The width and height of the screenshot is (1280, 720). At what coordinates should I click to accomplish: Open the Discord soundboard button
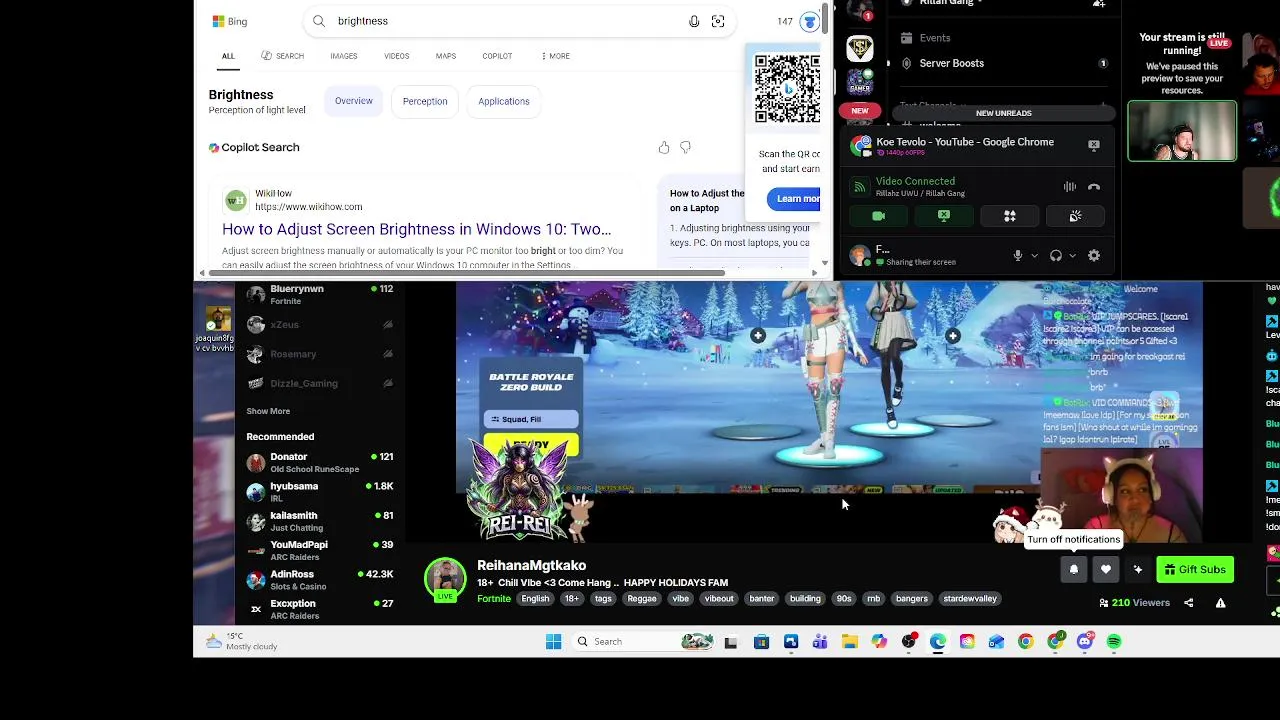coord(1075,216)
